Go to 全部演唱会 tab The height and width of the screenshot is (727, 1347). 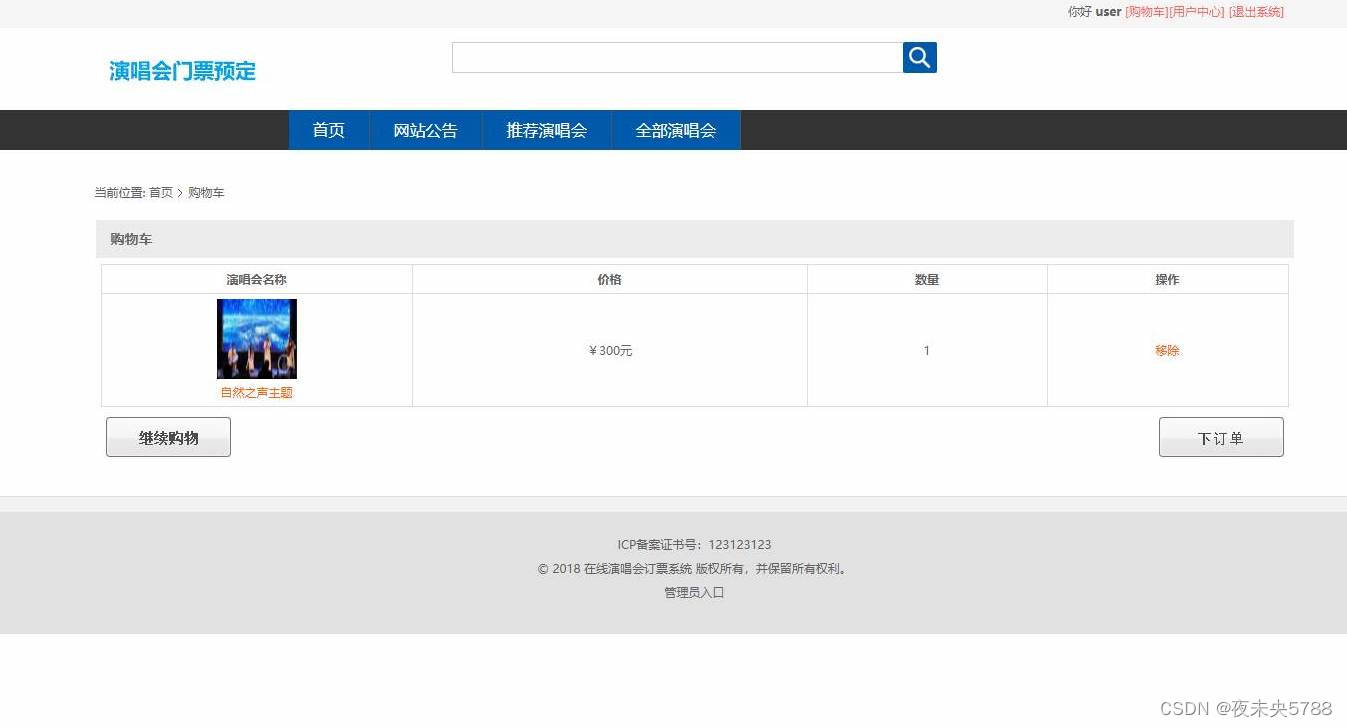(676, 130)
